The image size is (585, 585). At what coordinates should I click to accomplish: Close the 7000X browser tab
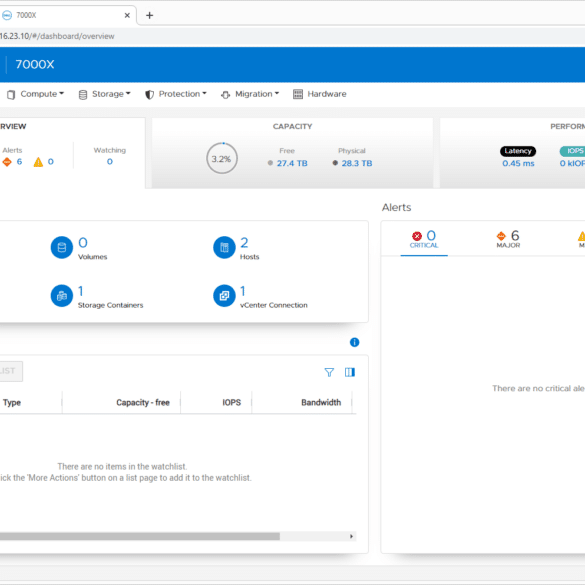coord(127,15)
